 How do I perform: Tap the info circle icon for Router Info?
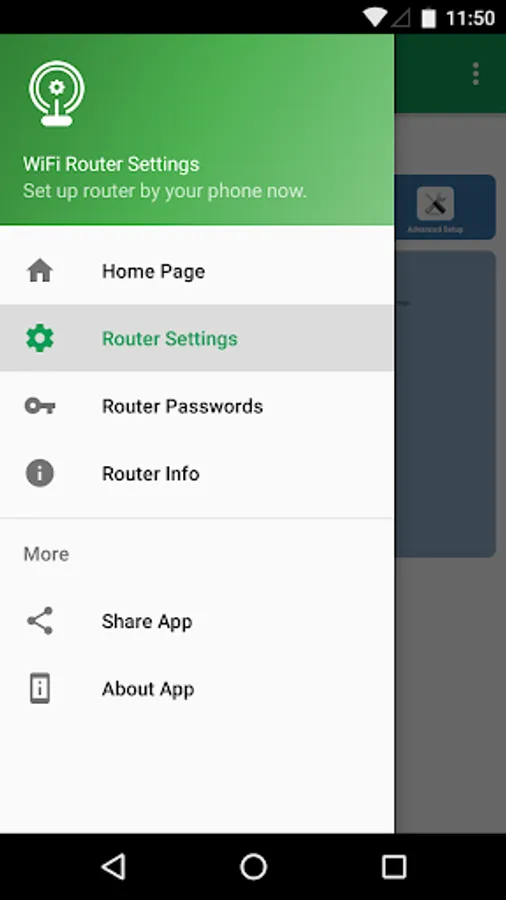point(40,474)
